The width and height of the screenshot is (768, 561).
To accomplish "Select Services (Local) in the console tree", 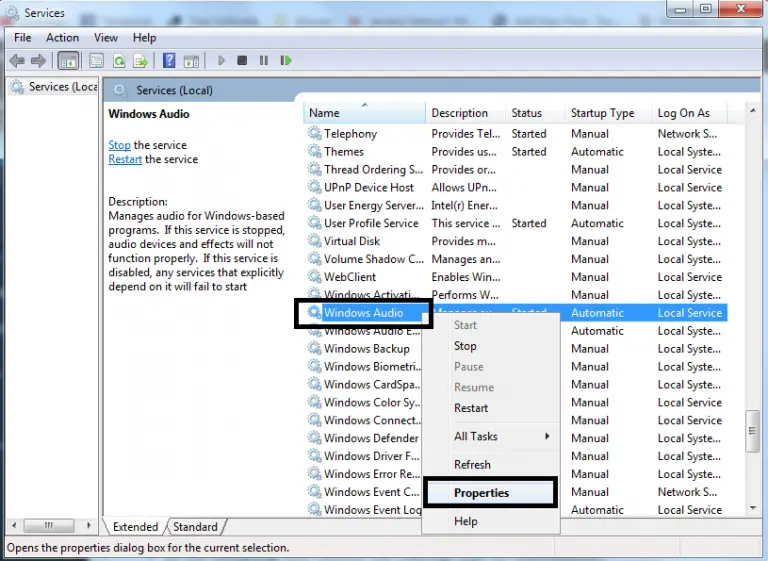I will 54,87.
